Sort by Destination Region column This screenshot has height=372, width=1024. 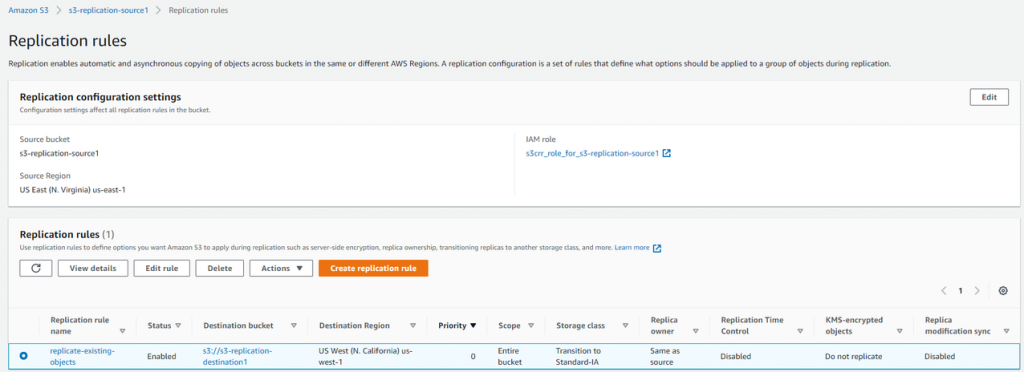(x=413, y=325)
